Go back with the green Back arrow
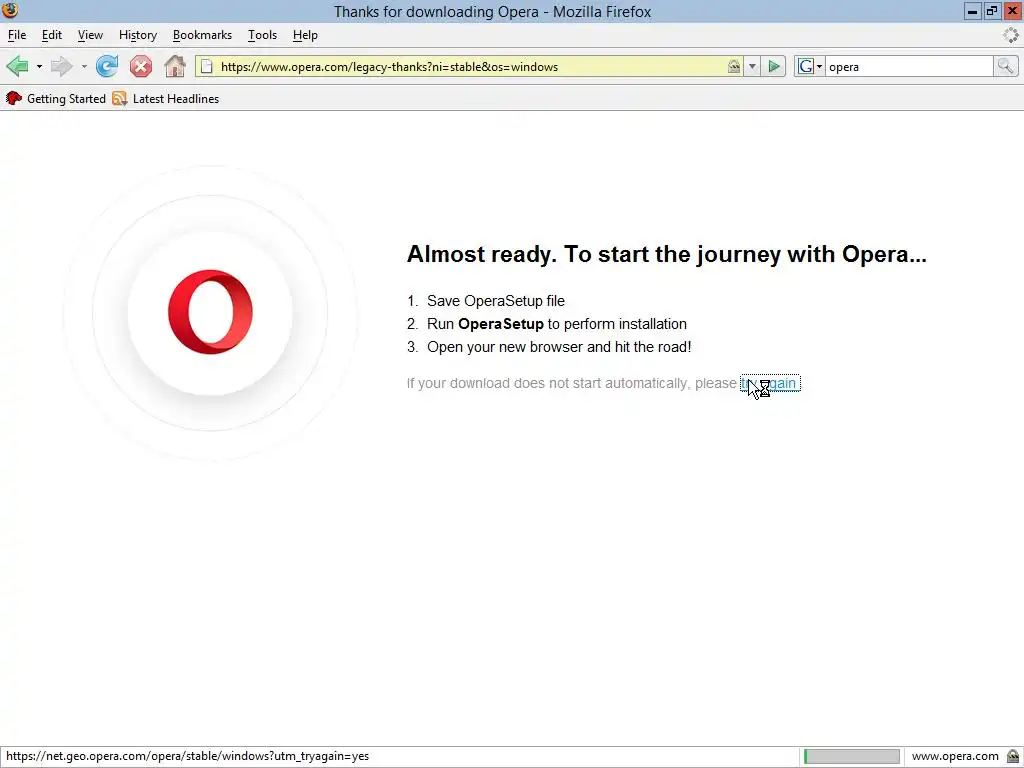Image resolution: width=1024 pixels, height=768 pixels. point(18,66)
